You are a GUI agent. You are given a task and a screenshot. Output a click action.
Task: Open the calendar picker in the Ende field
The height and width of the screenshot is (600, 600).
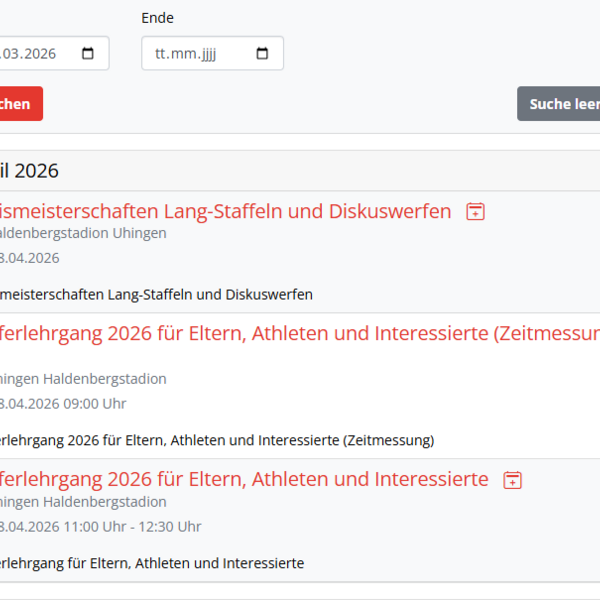263,54
